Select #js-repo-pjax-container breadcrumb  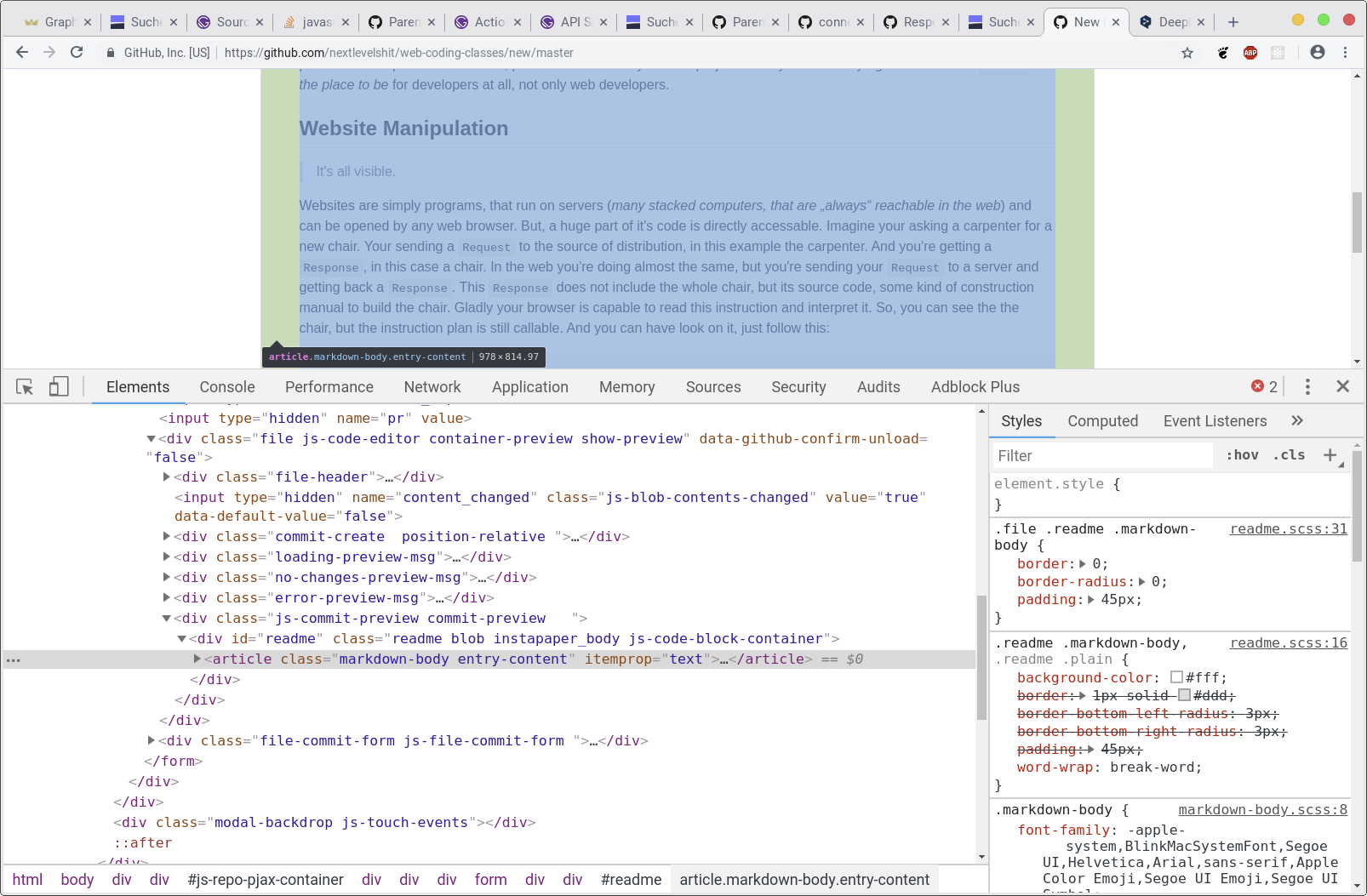pyautogui.click(x=266, y=880)
